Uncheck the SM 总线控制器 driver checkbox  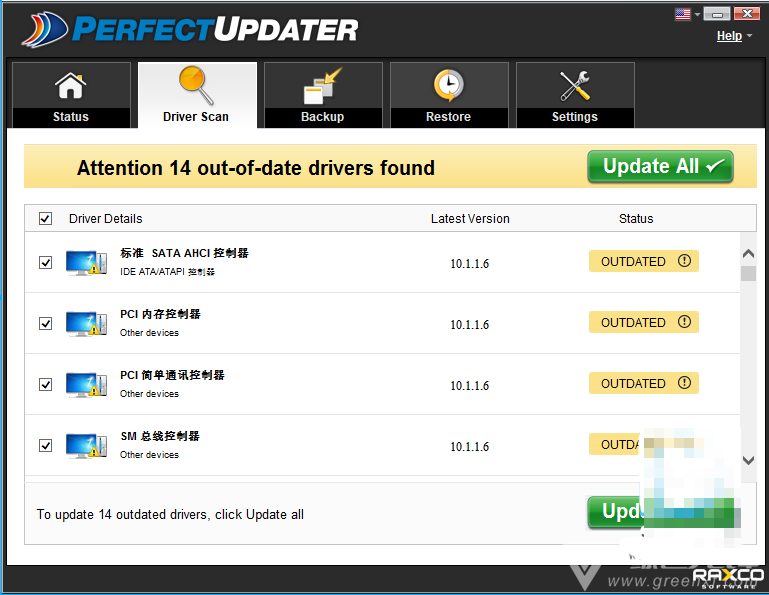[x=46, y=445]
